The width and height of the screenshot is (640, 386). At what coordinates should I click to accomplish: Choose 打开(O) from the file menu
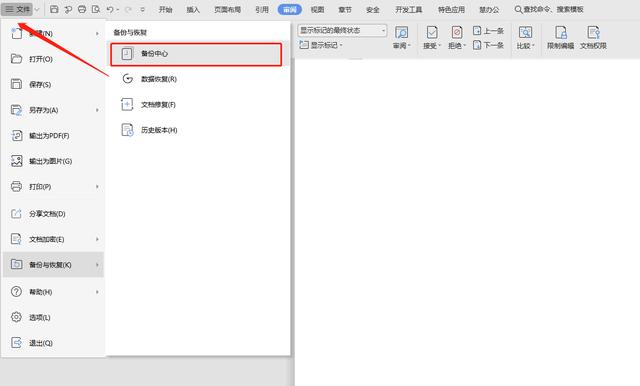pyautogui.click(x=53, y=59)
